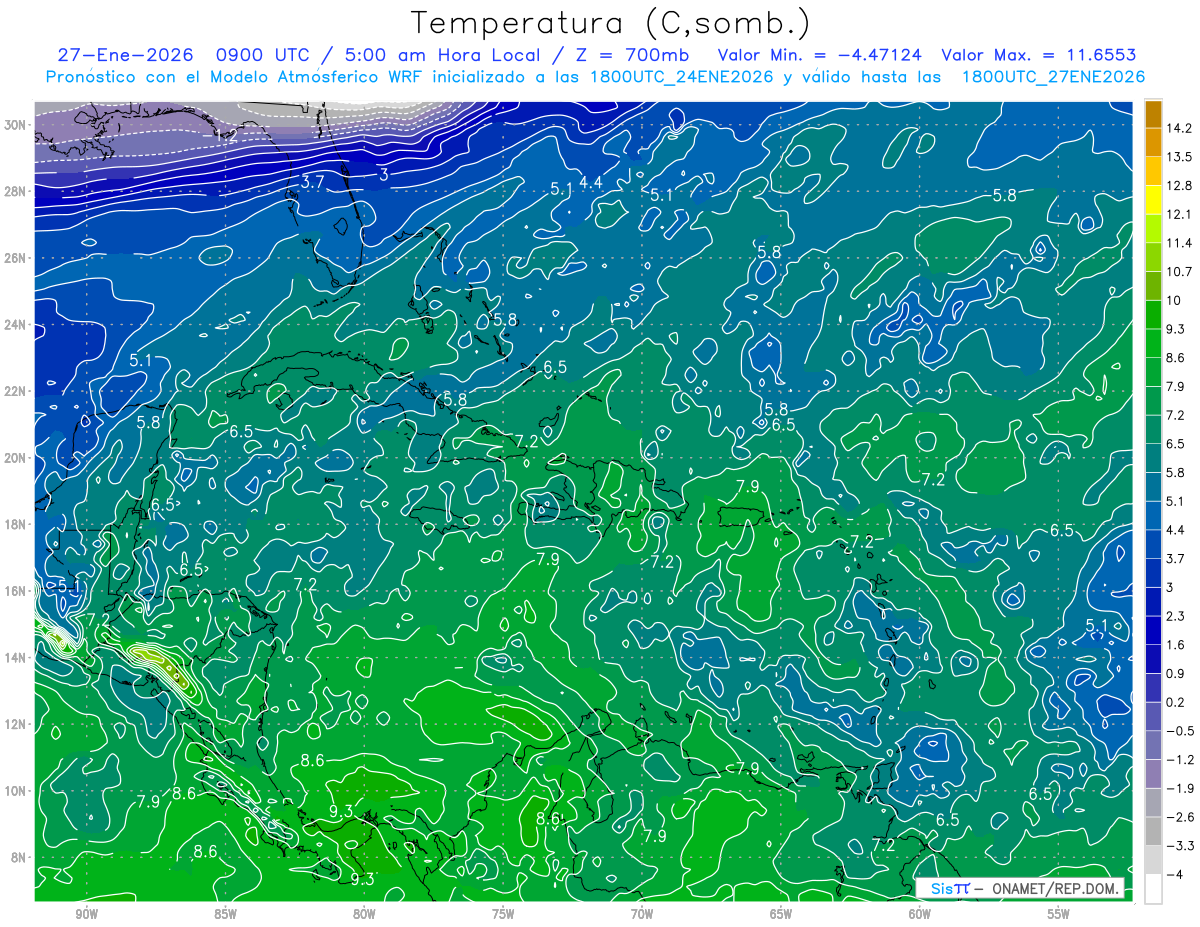This screenshot has width=1200, height=927.
Task: Click the "30N" latitude axis label
Action: coord(16,124)
